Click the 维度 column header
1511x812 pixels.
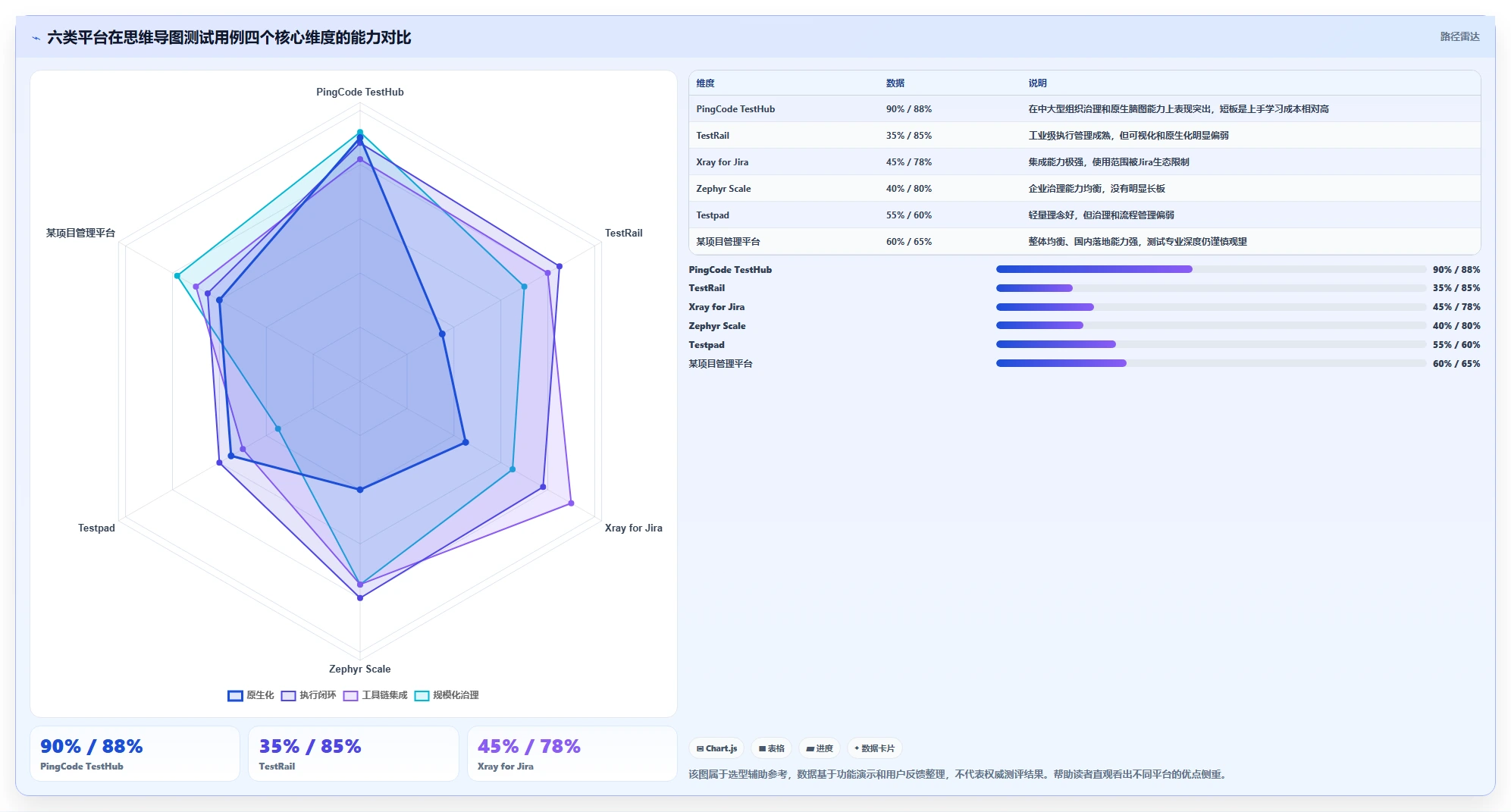[x=705, y=83]
